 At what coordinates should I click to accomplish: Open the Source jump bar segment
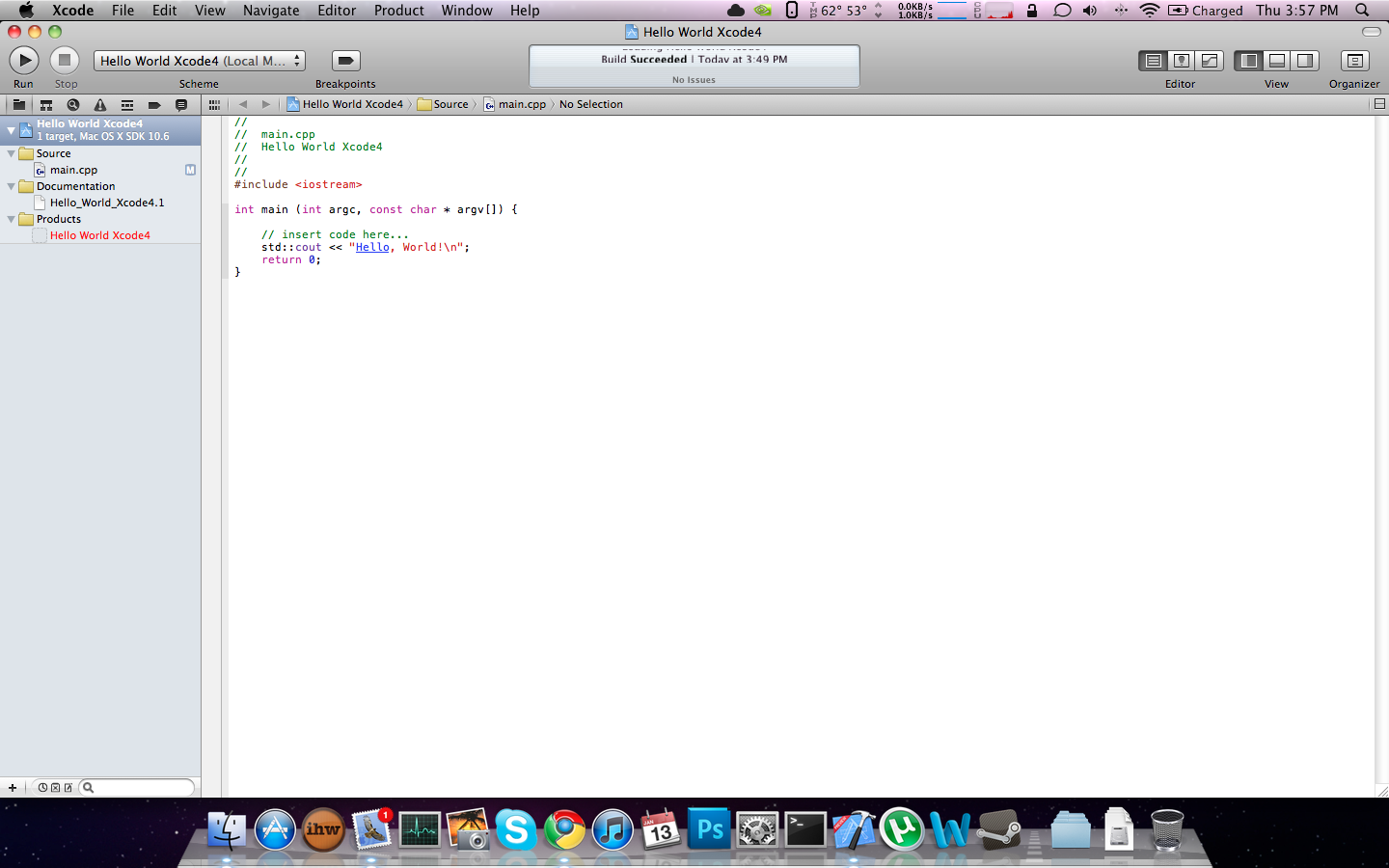443,104
